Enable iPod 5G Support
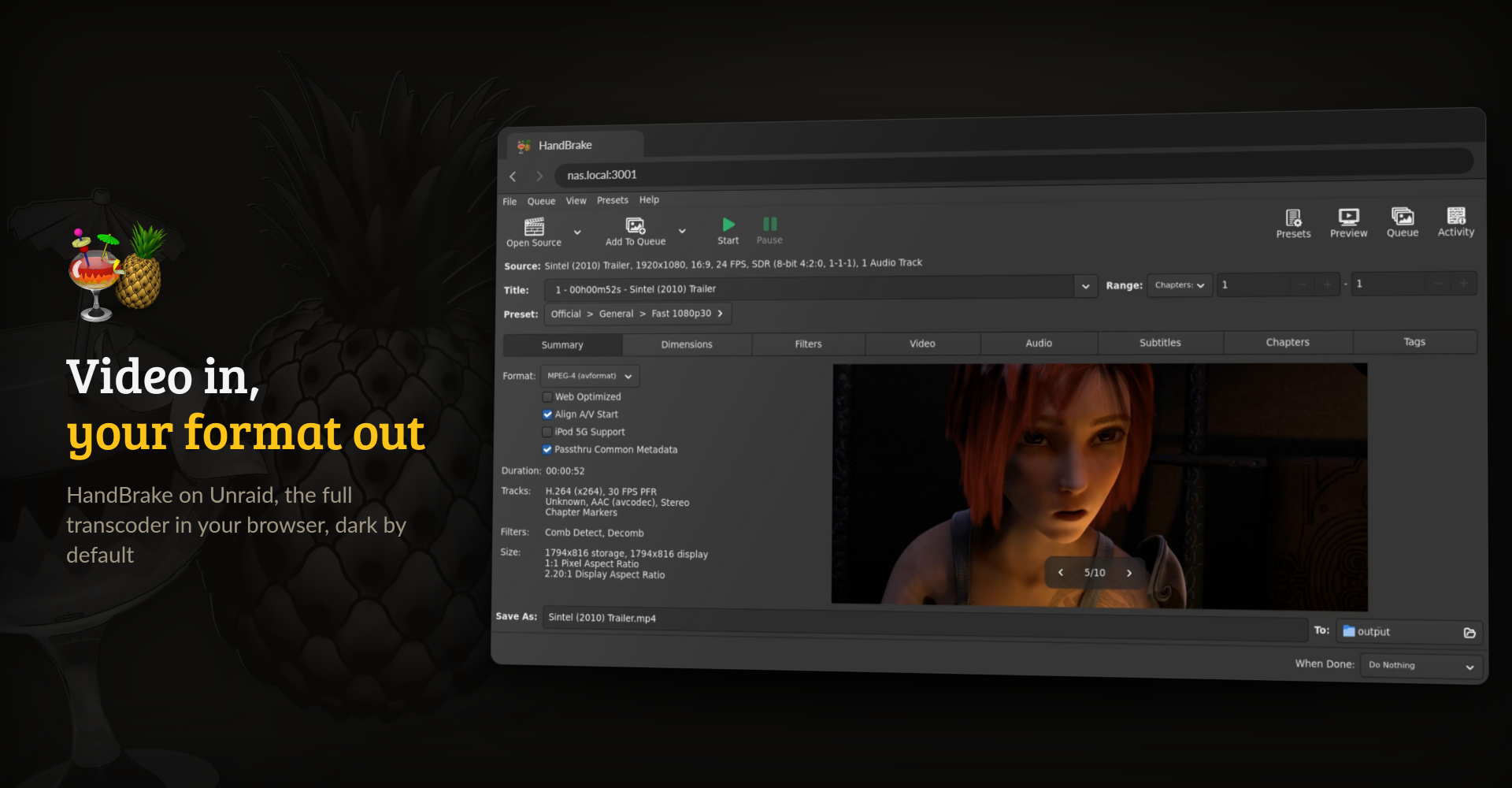The height and width of the screenshot is (788, 1512). click(x=547, y=432)
